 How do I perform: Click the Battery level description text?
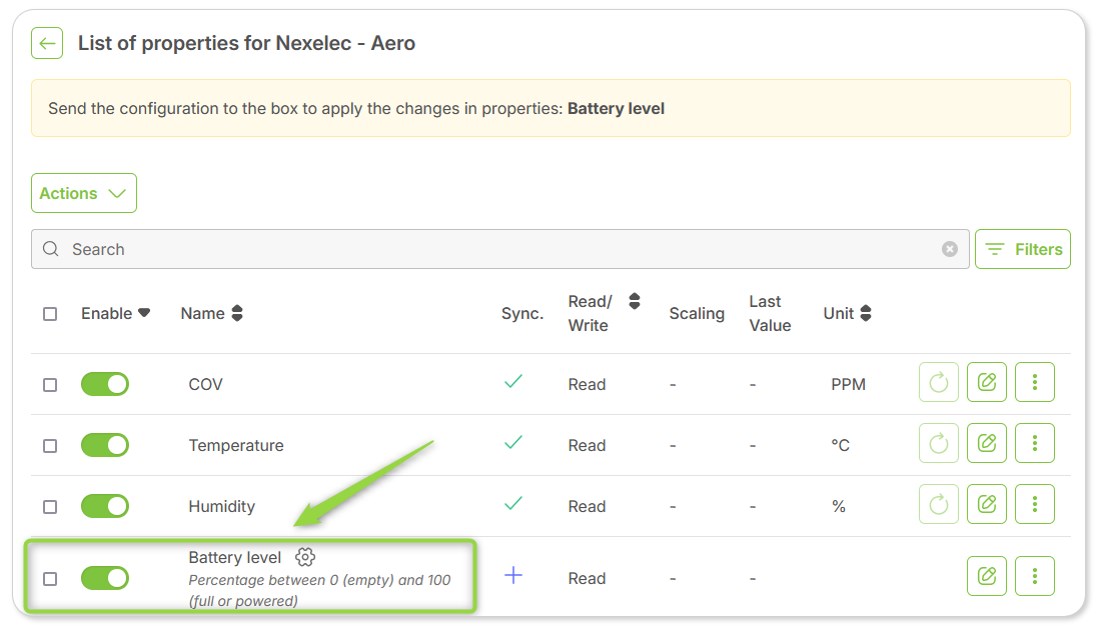pos(319,590)
